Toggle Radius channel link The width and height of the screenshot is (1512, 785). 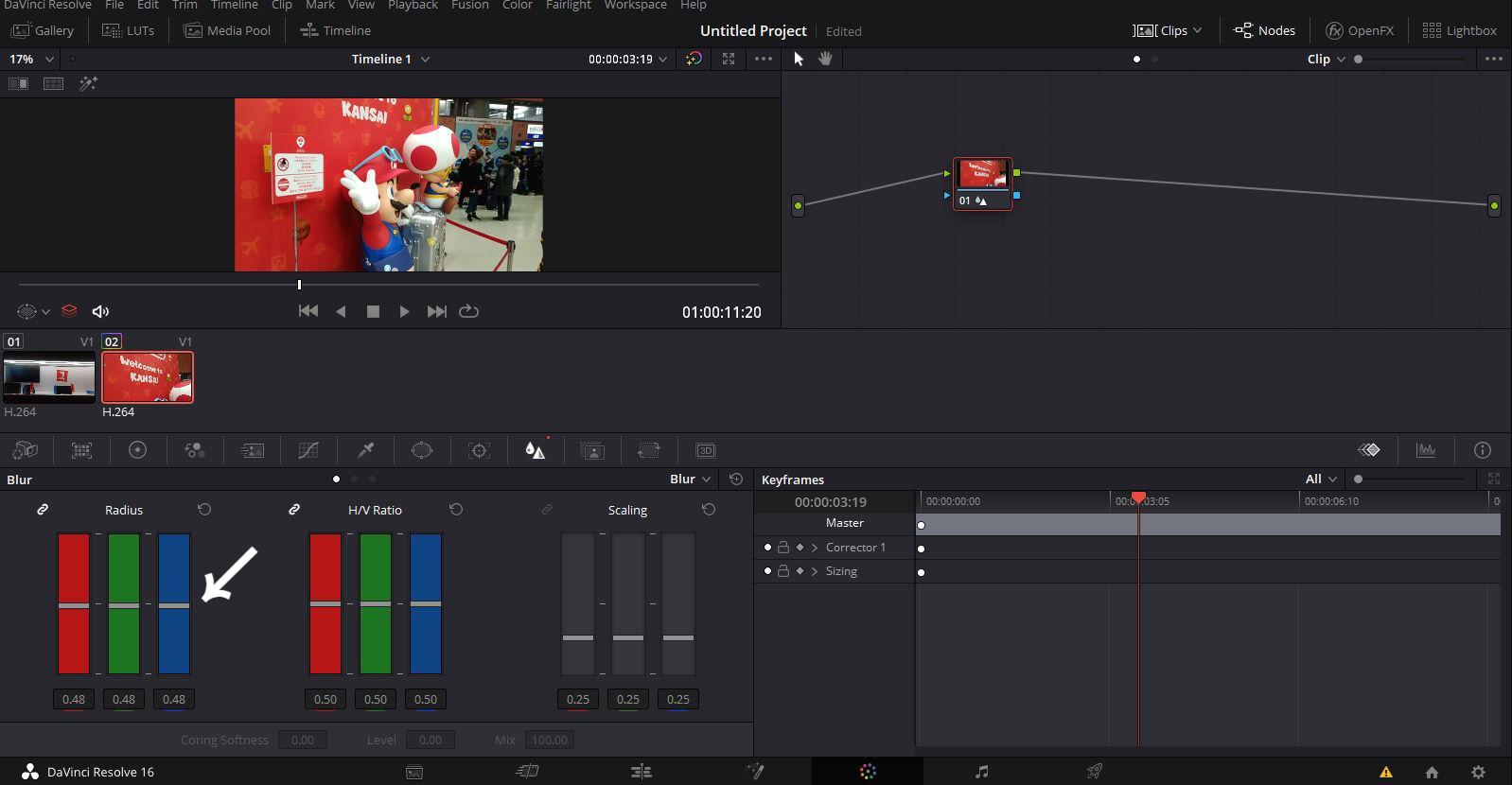pos(43,509)
